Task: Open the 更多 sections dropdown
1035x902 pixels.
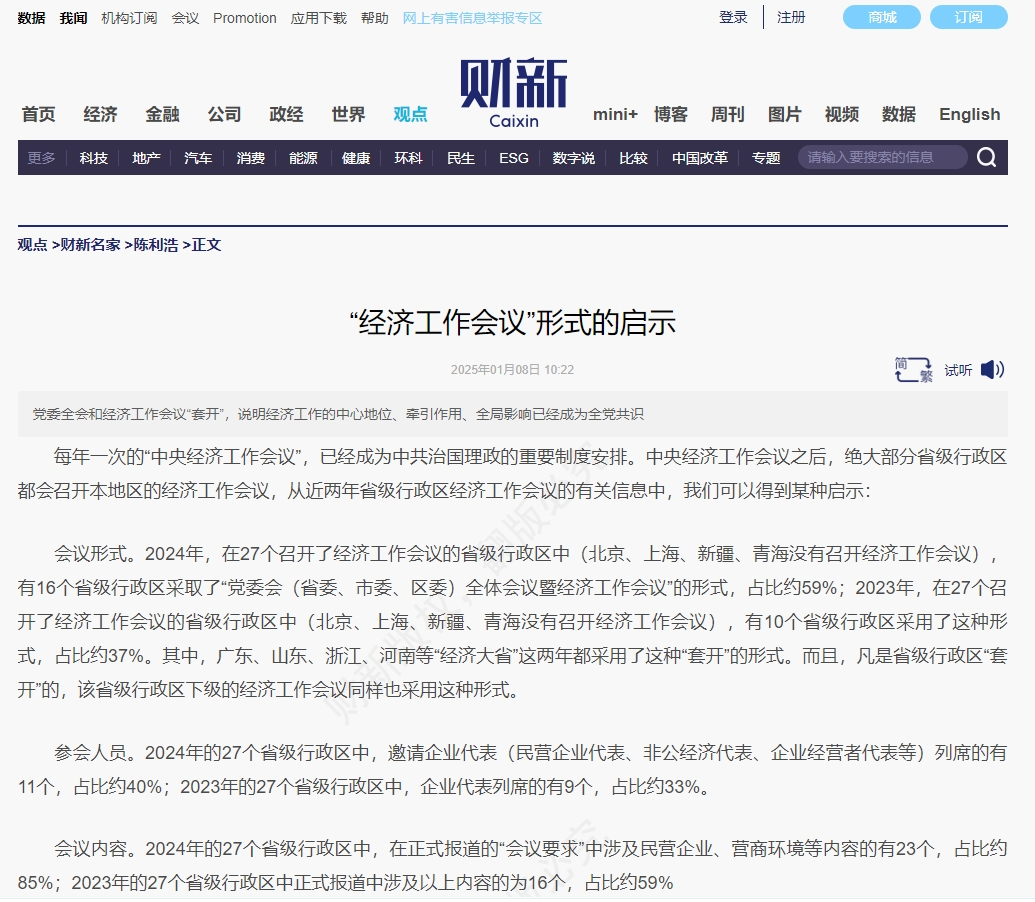Action: coord(39,157)
